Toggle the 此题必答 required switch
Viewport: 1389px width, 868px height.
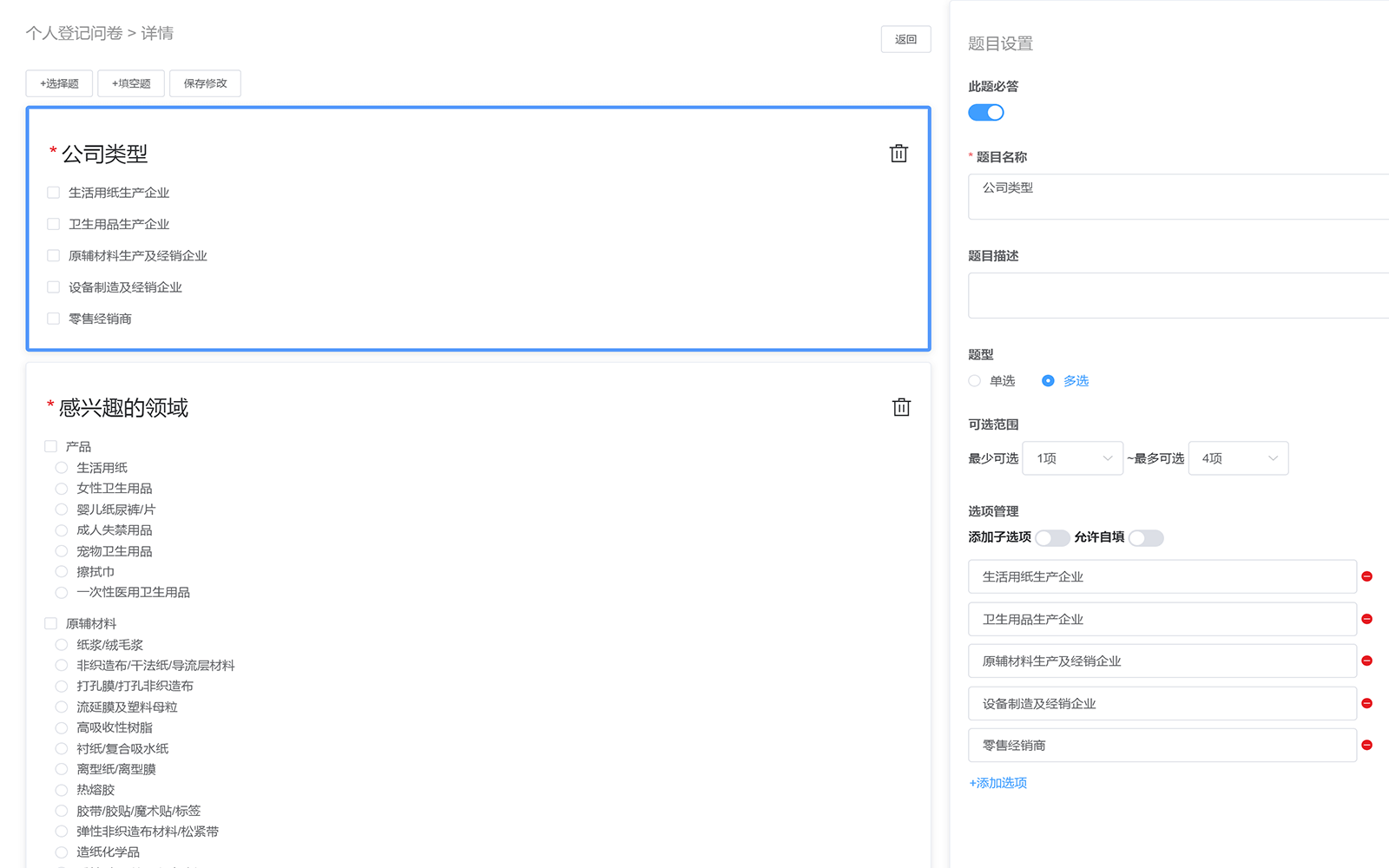tap(986, 113)
